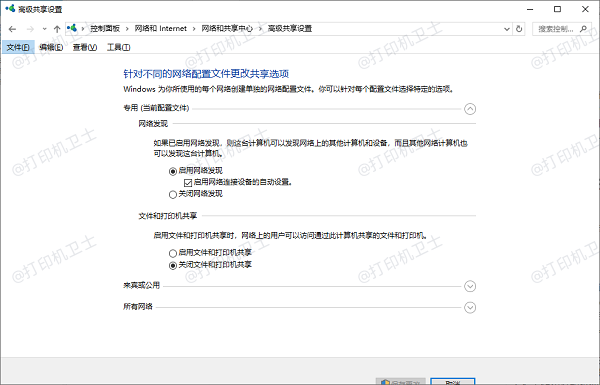Go back with the left arrow
This screenshot has height=385, width=600.
(x=12, y=29)
